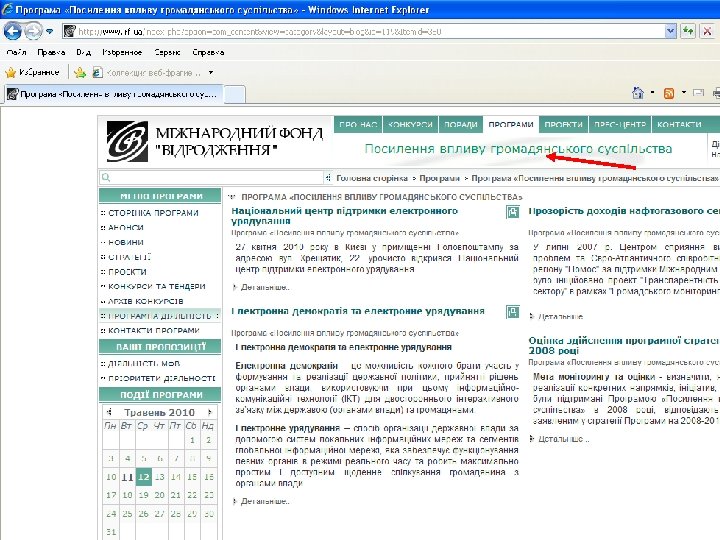
Task: Click the Home page icon
Action: [638, 93]
